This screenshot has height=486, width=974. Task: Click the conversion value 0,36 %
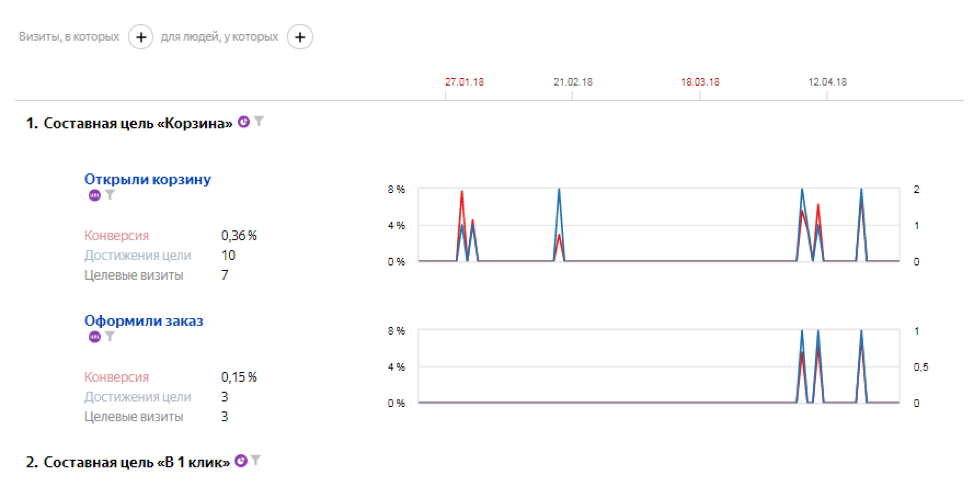(239, 236)
